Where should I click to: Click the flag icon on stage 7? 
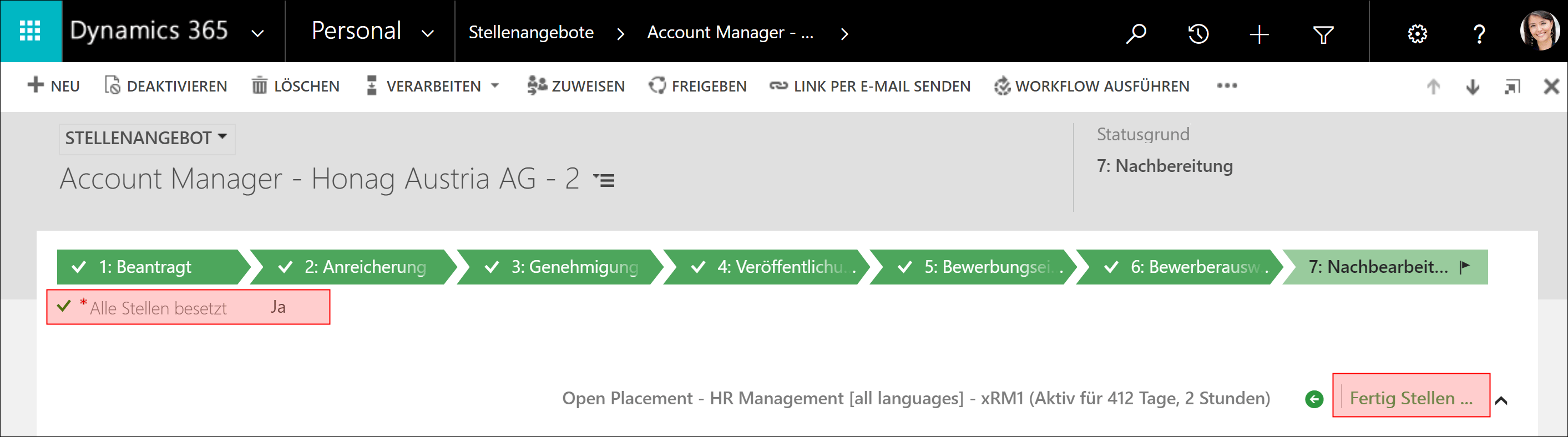(x=1465, y=267)
